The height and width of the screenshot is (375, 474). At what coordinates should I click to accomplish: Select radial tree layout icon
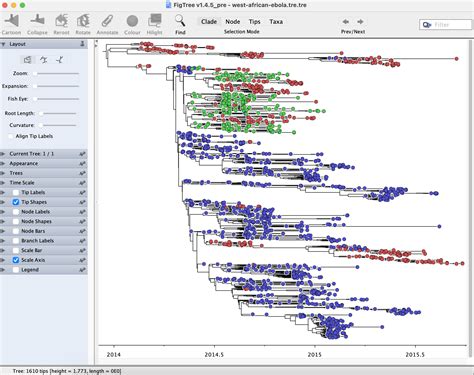point(60,60)
